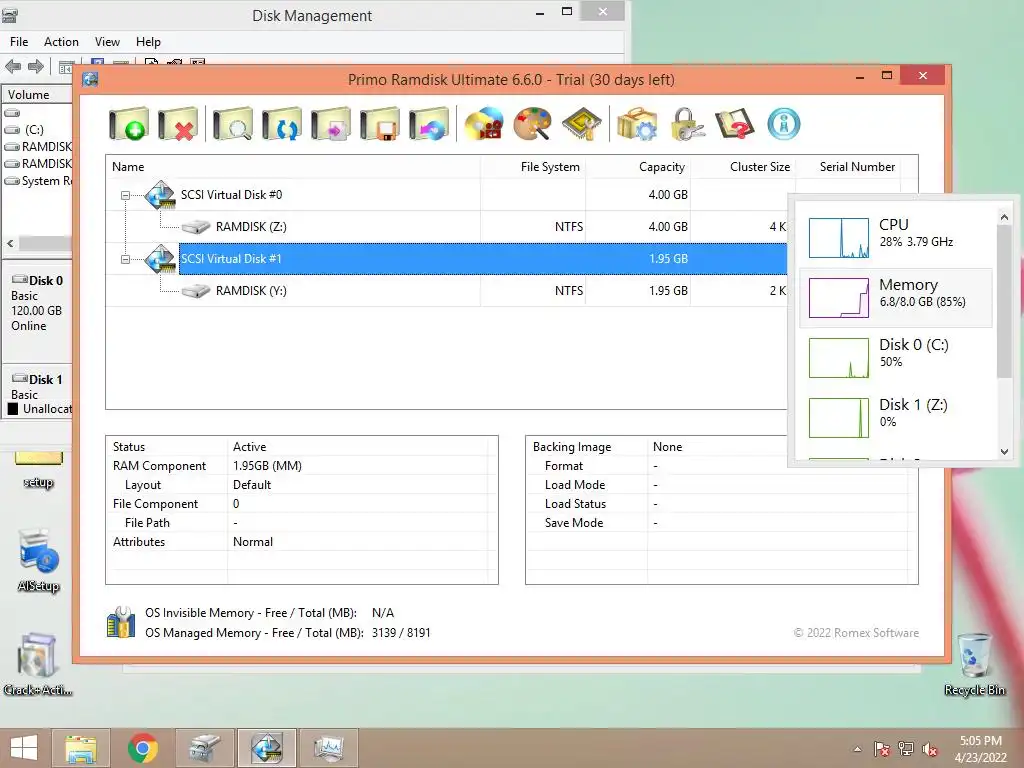1024x768 pixels.
Task: Open Help menu in Disk Management
Action: pyautogui.click(x=148, y=42)
